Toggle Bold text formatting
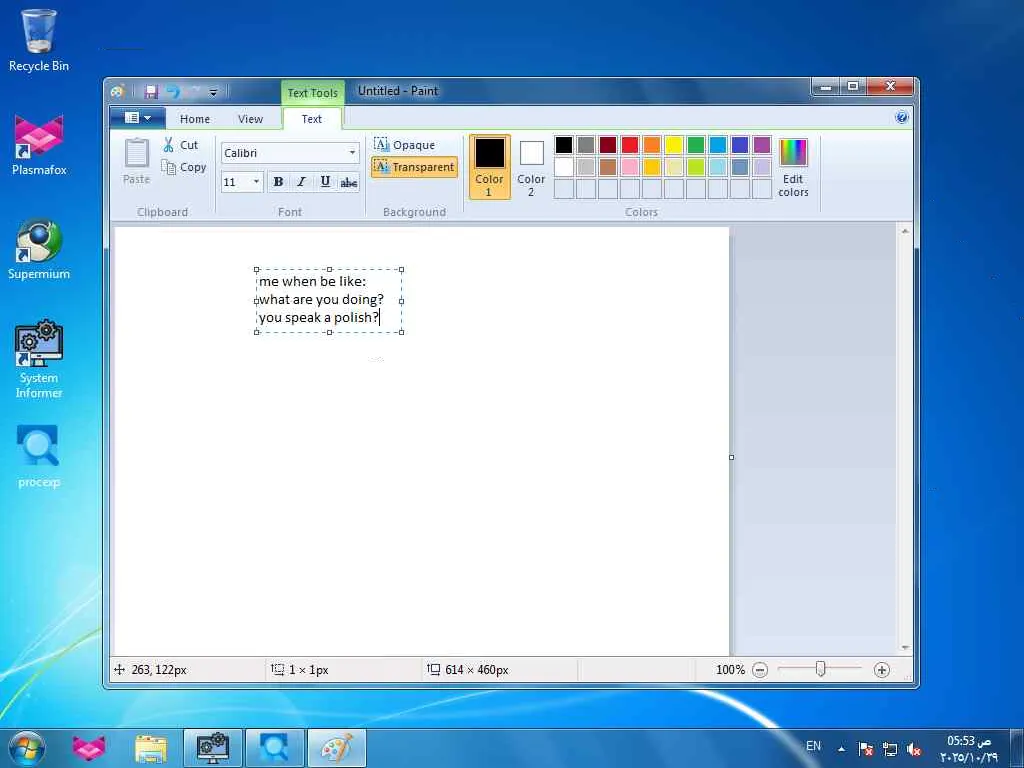Viewport: 1024px width, 768px height. 278,182
